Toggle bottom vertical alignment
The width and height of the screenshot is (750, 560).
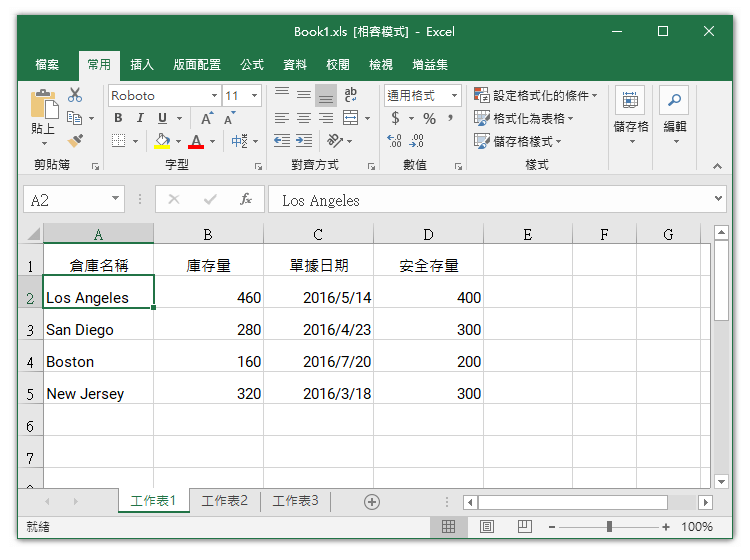(326, 95)
